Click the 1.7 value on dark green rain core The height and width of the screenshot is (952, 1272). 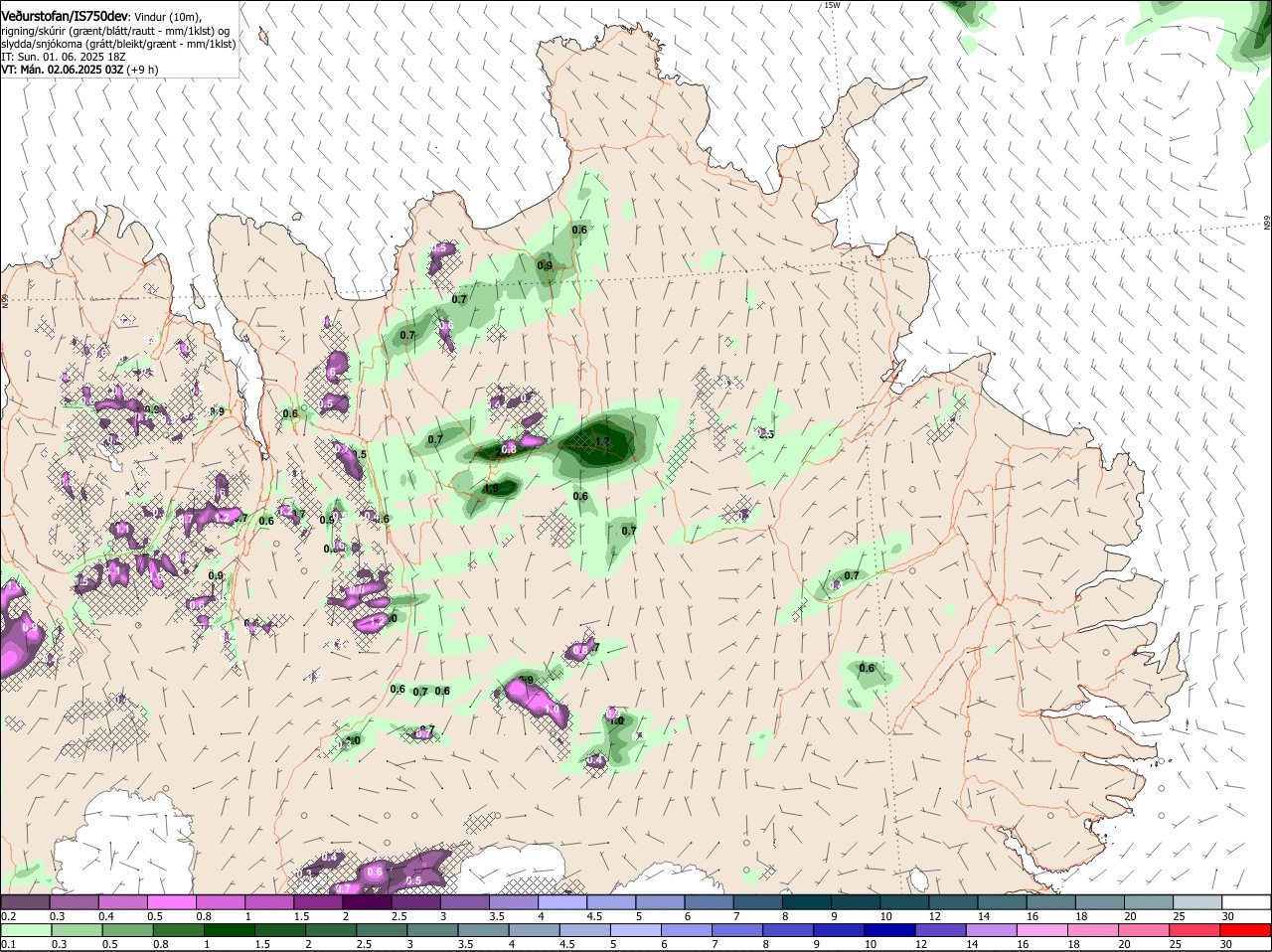click(602, 442)
